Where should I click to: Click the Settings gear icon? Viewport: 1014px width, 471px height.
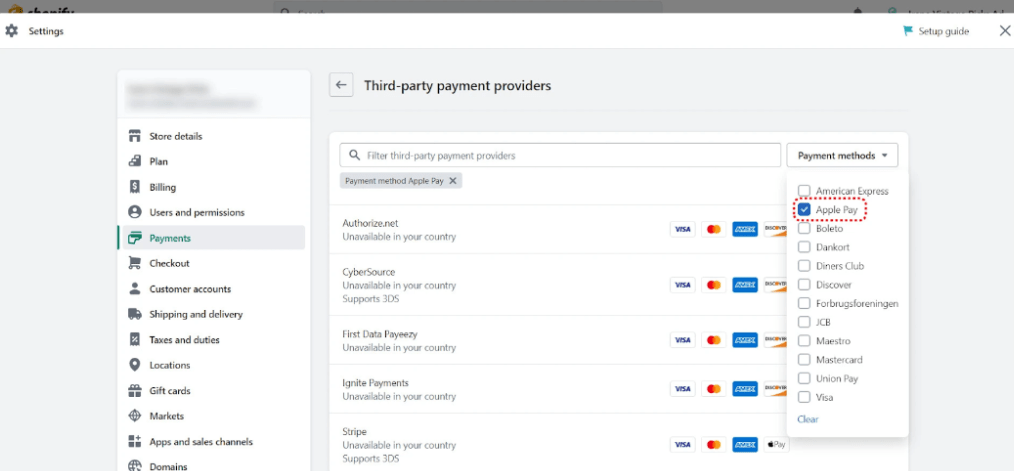coord(12,31)
